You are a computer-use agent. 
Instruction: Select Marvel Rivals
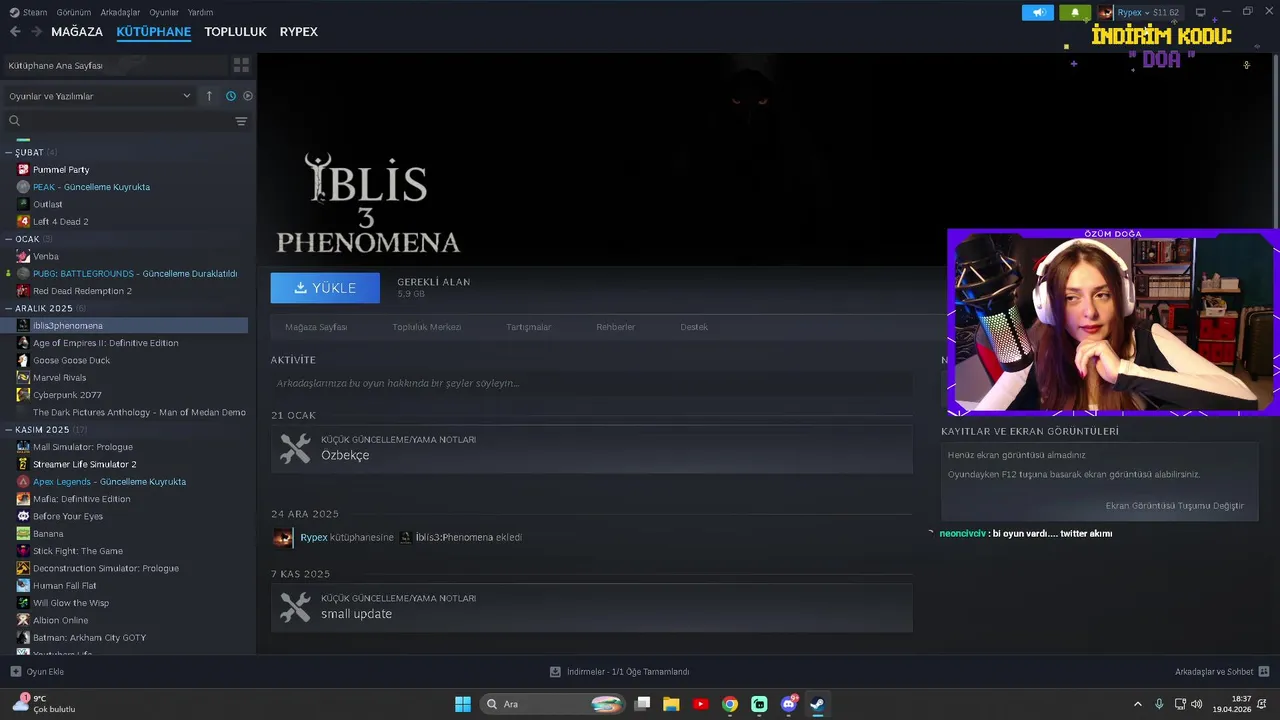click(59, 377)
